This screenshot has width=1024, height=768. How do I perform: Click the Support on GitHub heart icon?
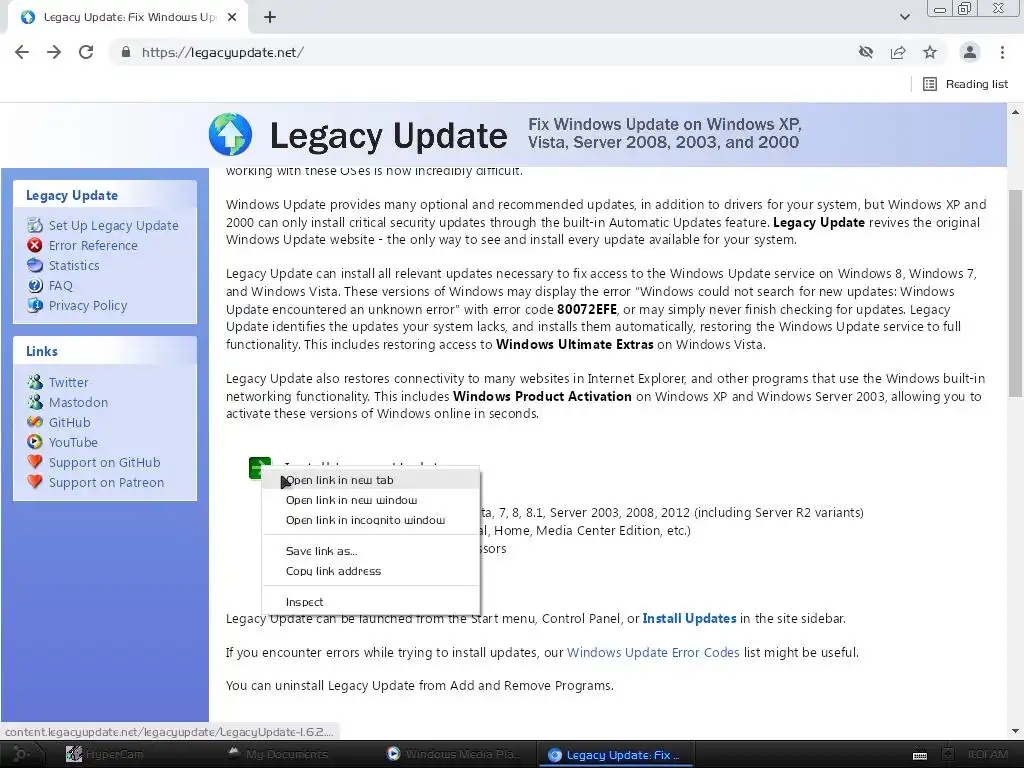[x=35, y=462]
